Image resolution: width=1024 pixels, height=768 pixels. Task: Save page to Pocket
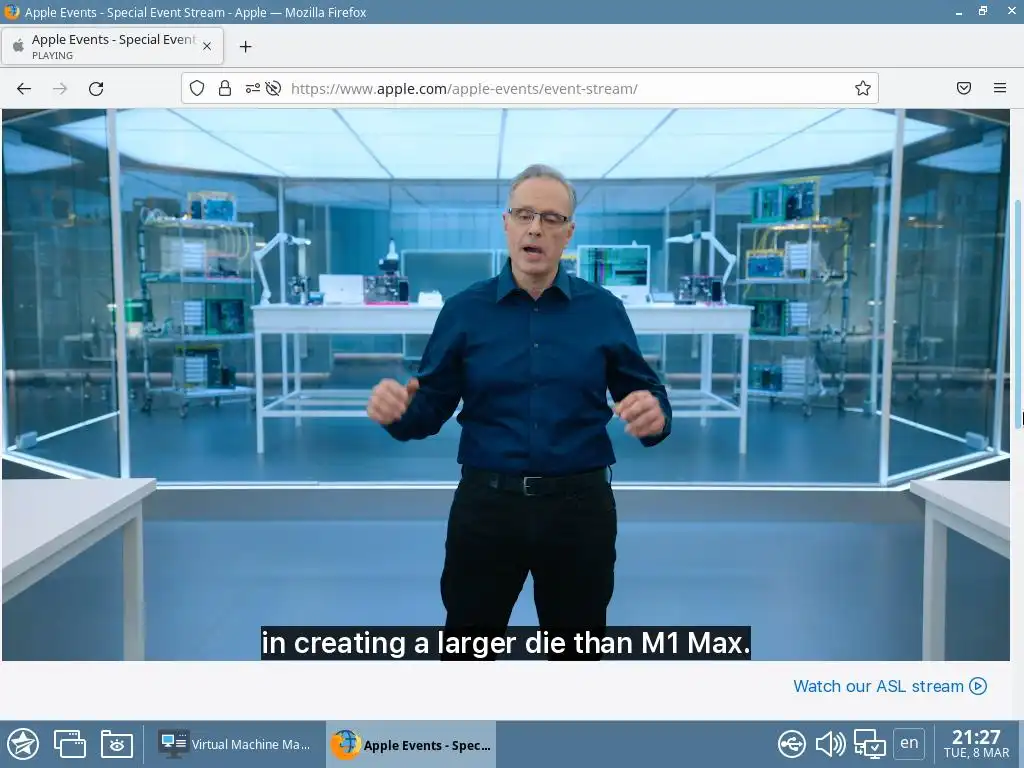(x=964, y=88)
